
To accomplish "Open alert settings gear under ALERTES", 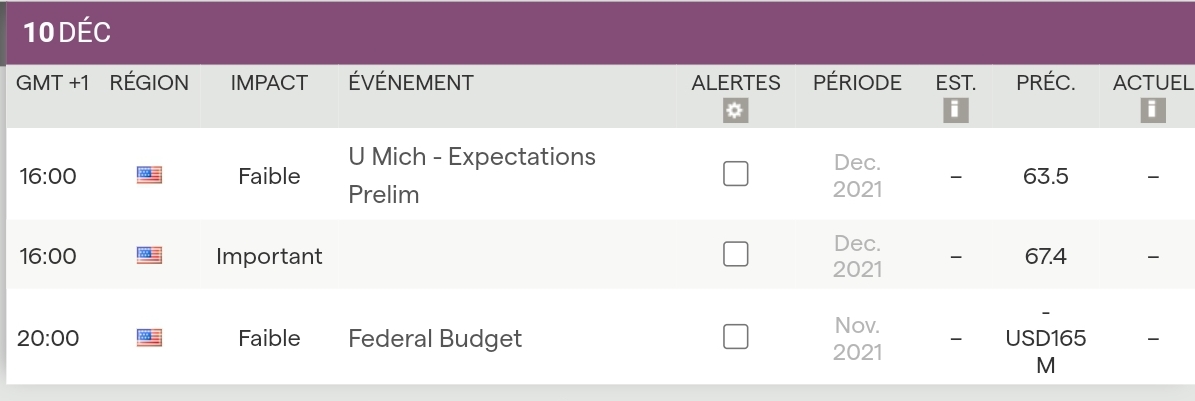I will (x=736, y=111).
